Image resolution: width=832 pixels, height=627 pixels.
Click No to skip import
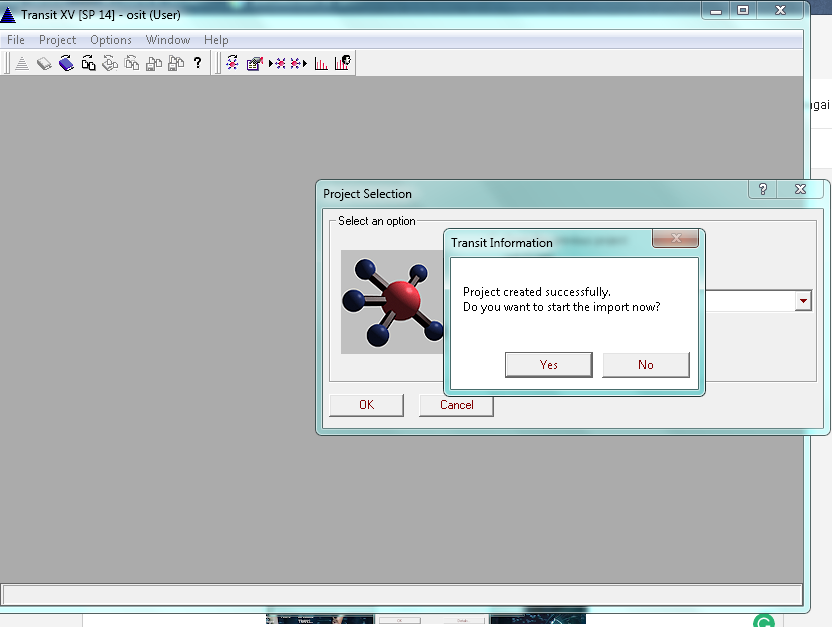click(646, 364)
